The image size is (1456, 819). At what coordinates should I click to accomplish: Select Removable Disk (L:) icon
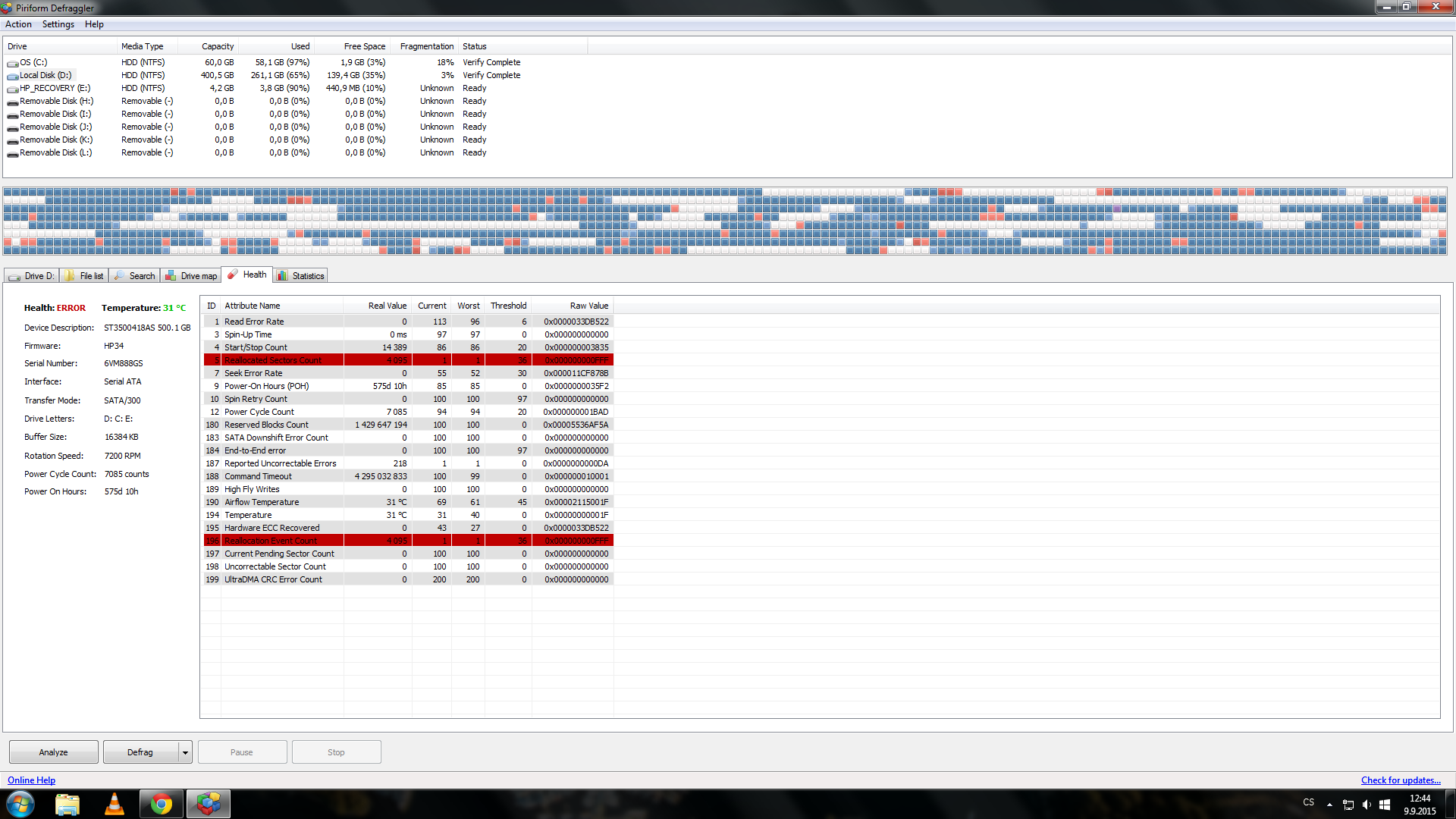[x=13, y=153]
